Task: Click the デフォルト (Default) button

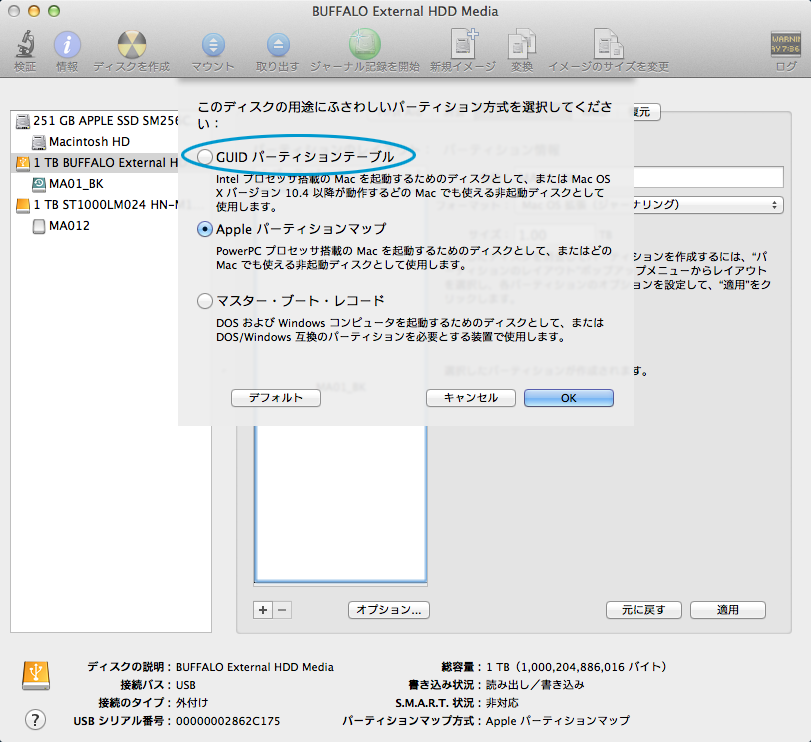Action: [275, 398]
